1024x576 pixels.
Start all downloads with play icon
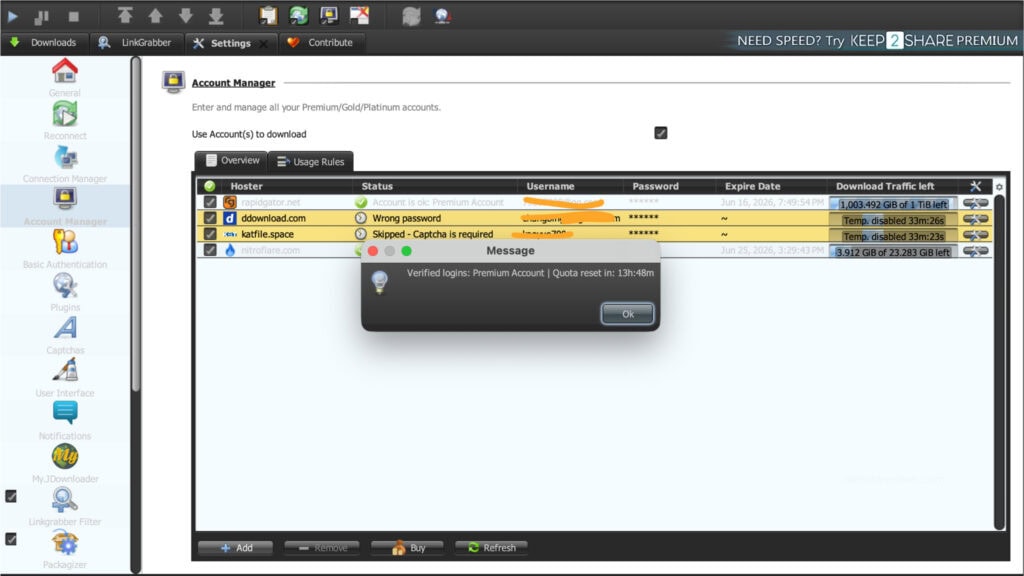pyautogui.click(x=13, y=16)
